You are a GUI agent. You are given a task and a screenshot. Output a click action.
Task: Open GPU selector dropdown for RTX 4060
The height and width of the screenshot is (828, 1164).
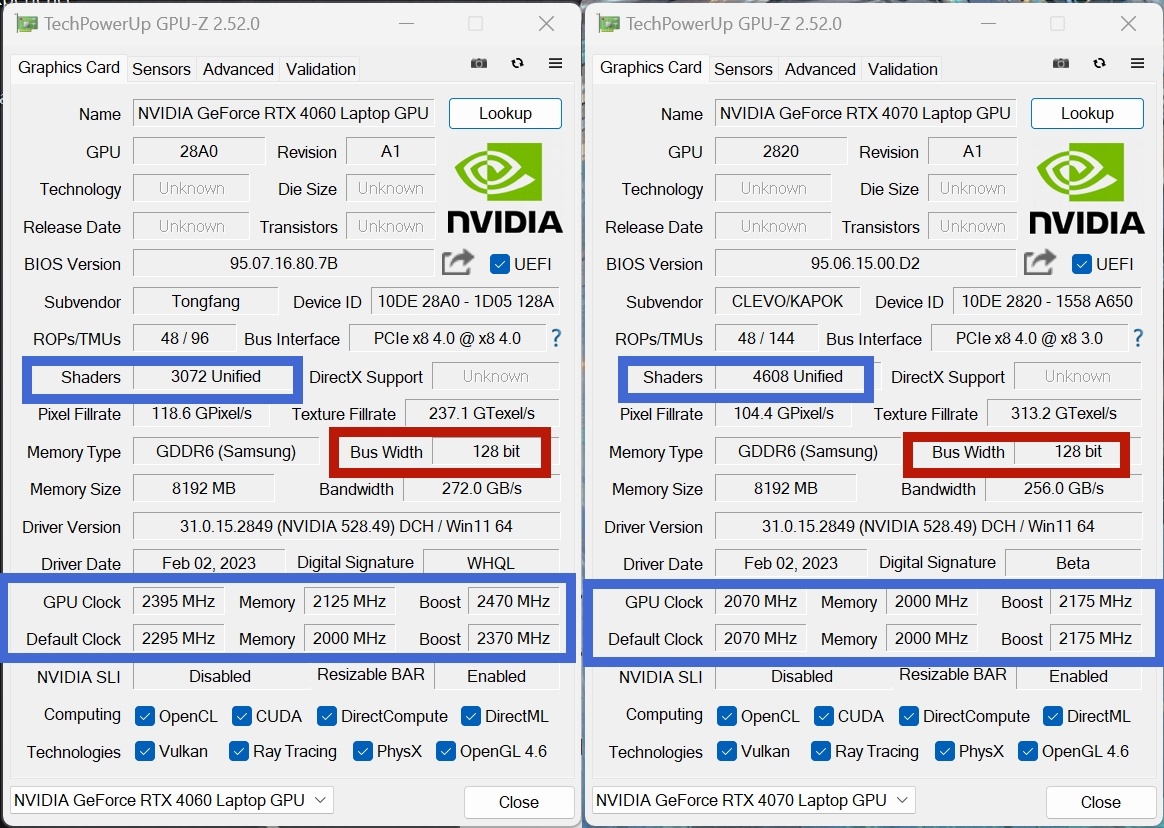click(x=171, y=801)
